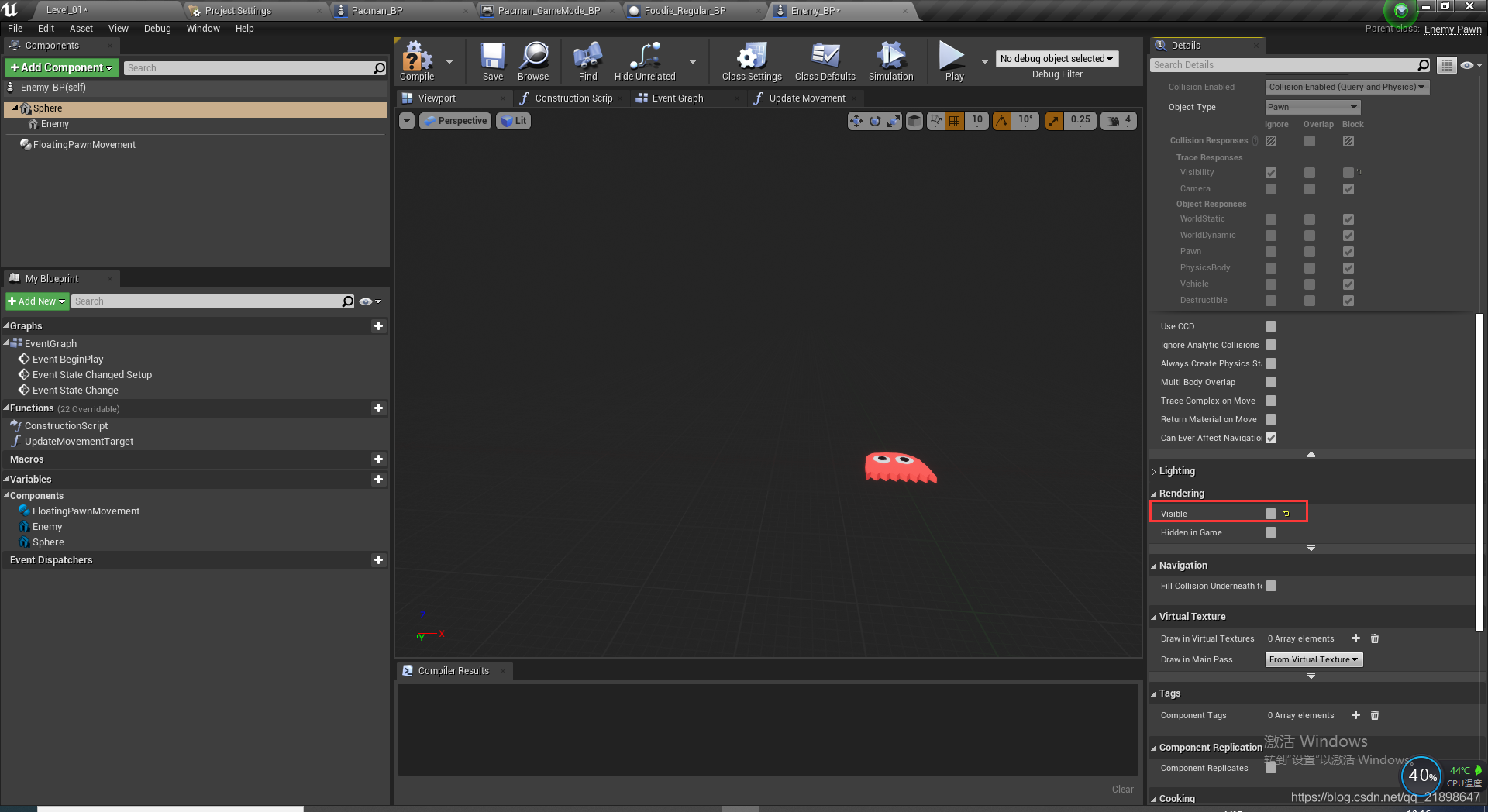Image resolution: width=1488 pixels, height=812 pixels.
Task: Switch to the Event Graph tab
Action: (677, 98)
